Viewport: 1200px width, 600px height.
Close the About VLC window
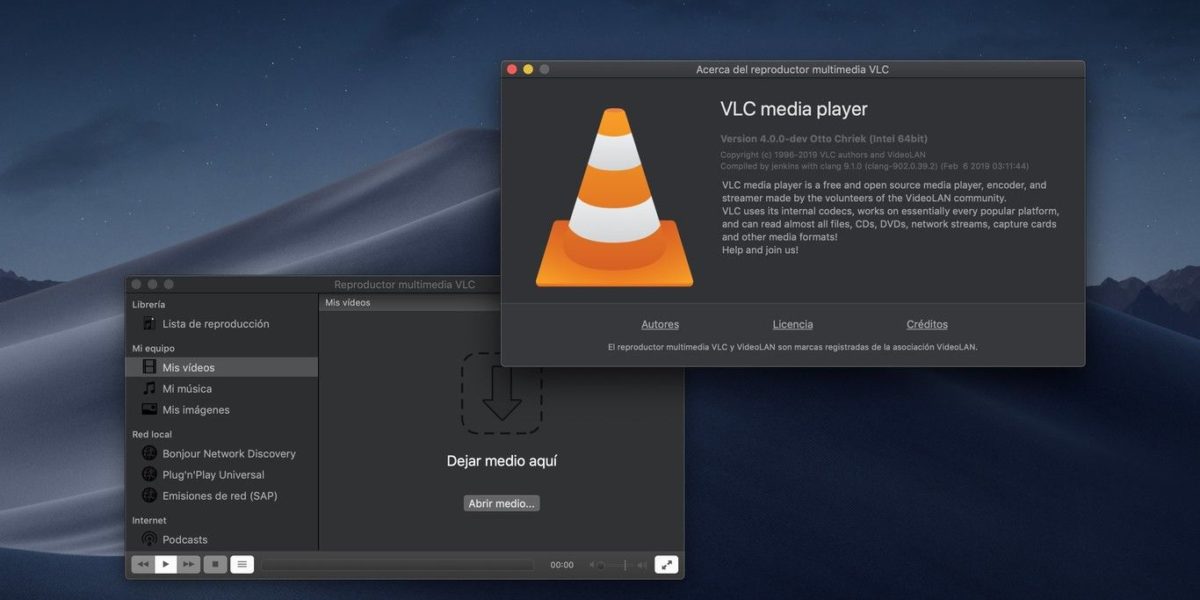pos(512,69)
